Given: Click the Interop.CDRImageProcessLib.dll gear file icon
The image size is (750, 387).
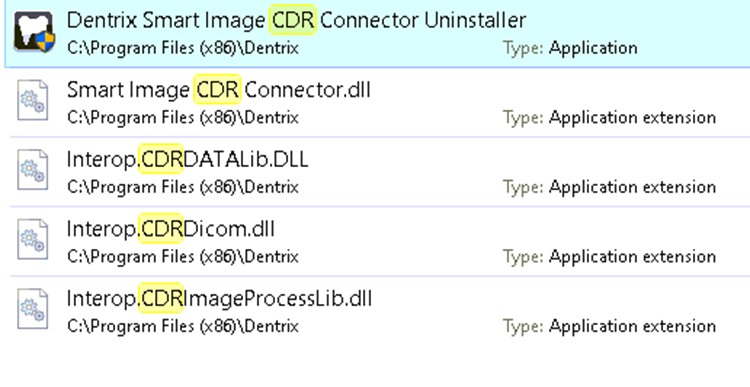Looking at the screenshot, I should [33, 309].
